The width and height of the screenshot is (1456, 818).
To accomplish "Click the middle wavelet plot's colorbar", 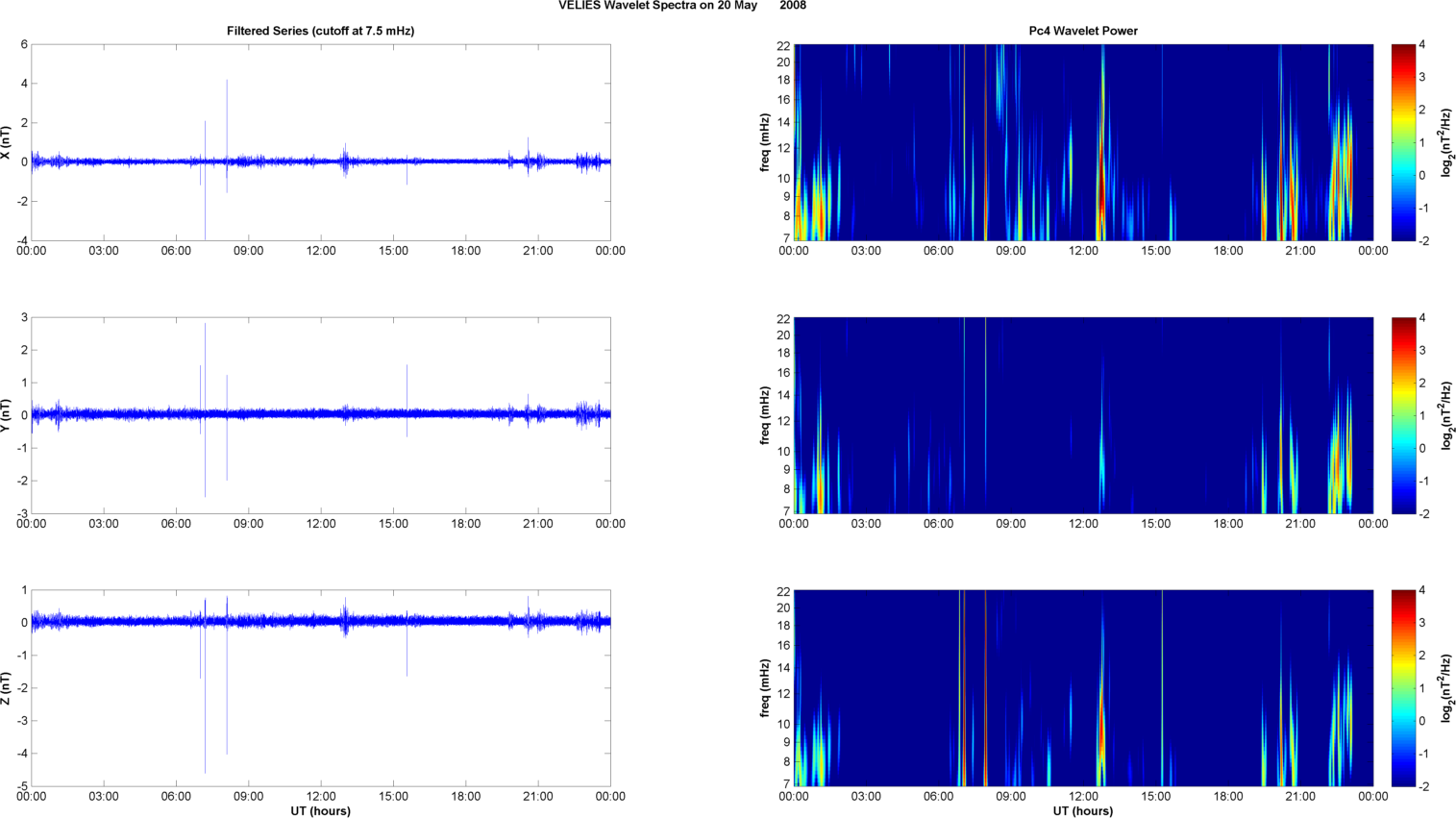I will (x=1403, y=415).
